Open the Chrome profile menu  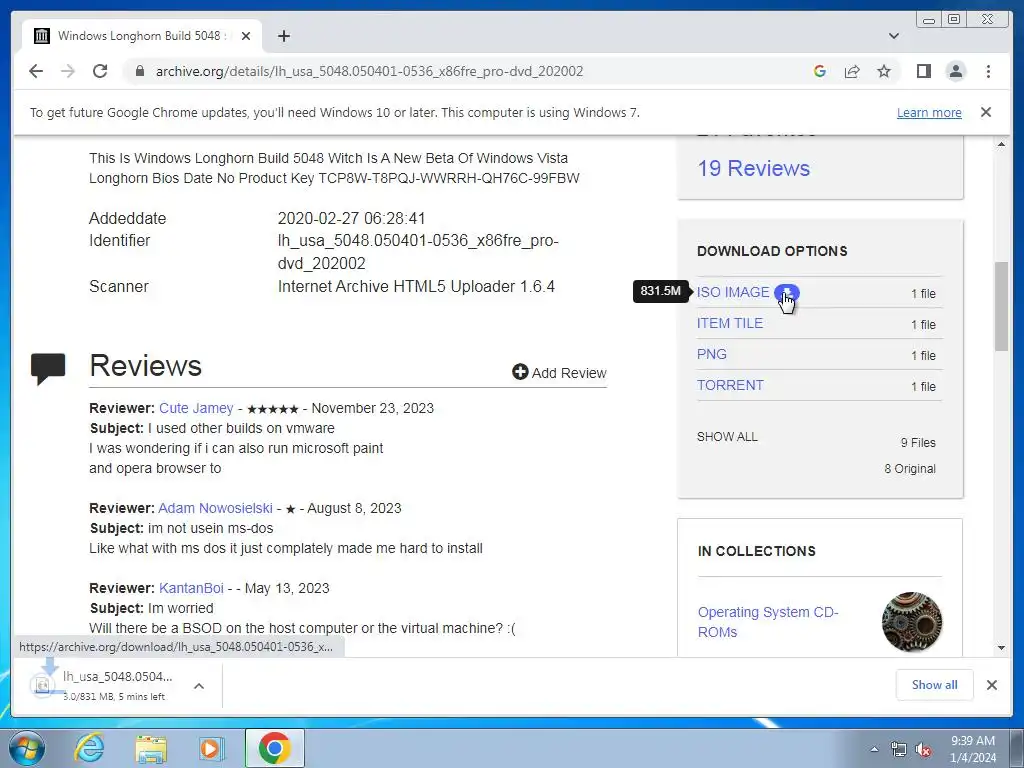[955, 71]
